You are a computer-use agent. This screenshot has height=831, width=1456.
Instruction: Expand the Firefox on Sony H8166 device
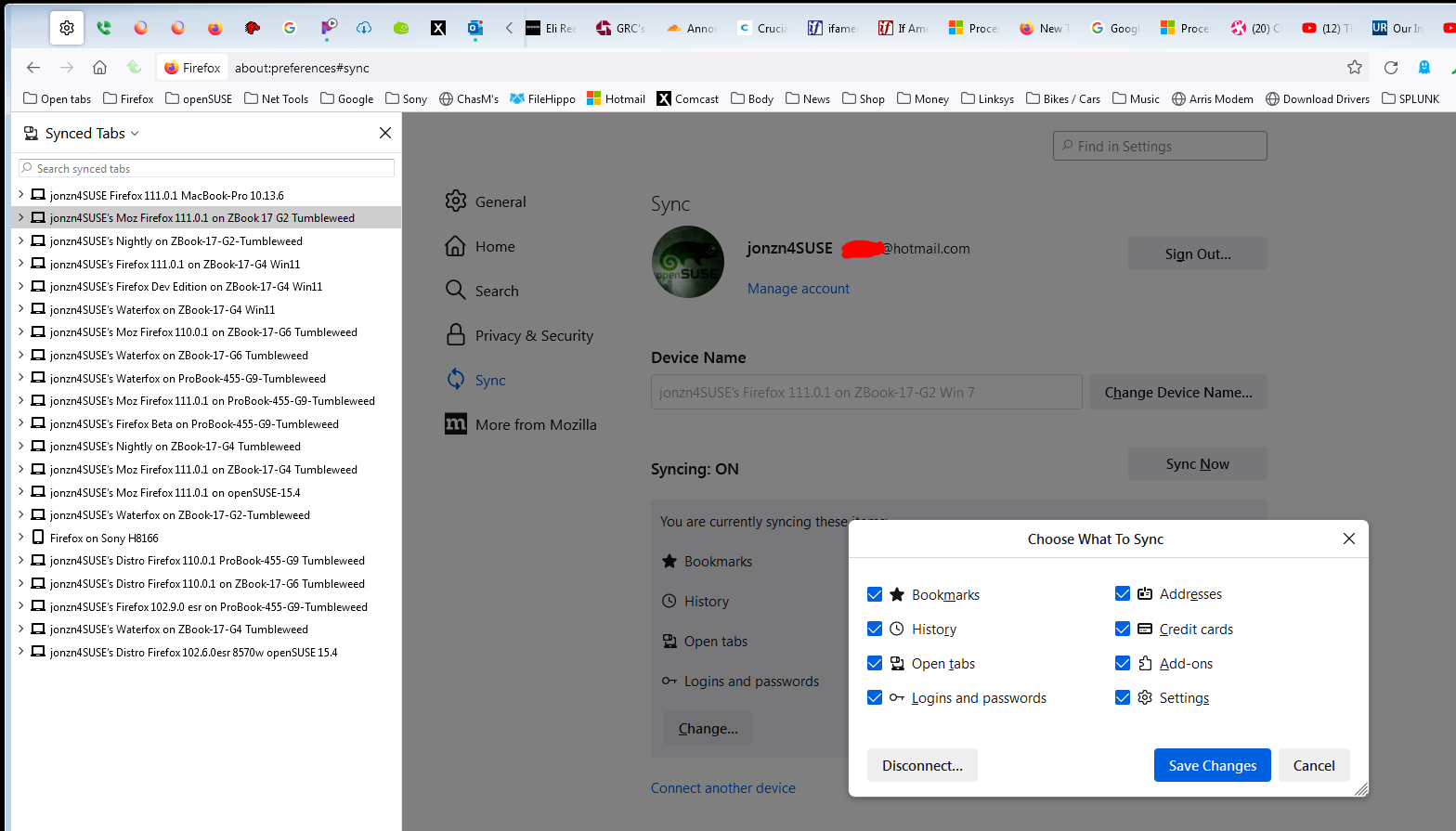20,537
